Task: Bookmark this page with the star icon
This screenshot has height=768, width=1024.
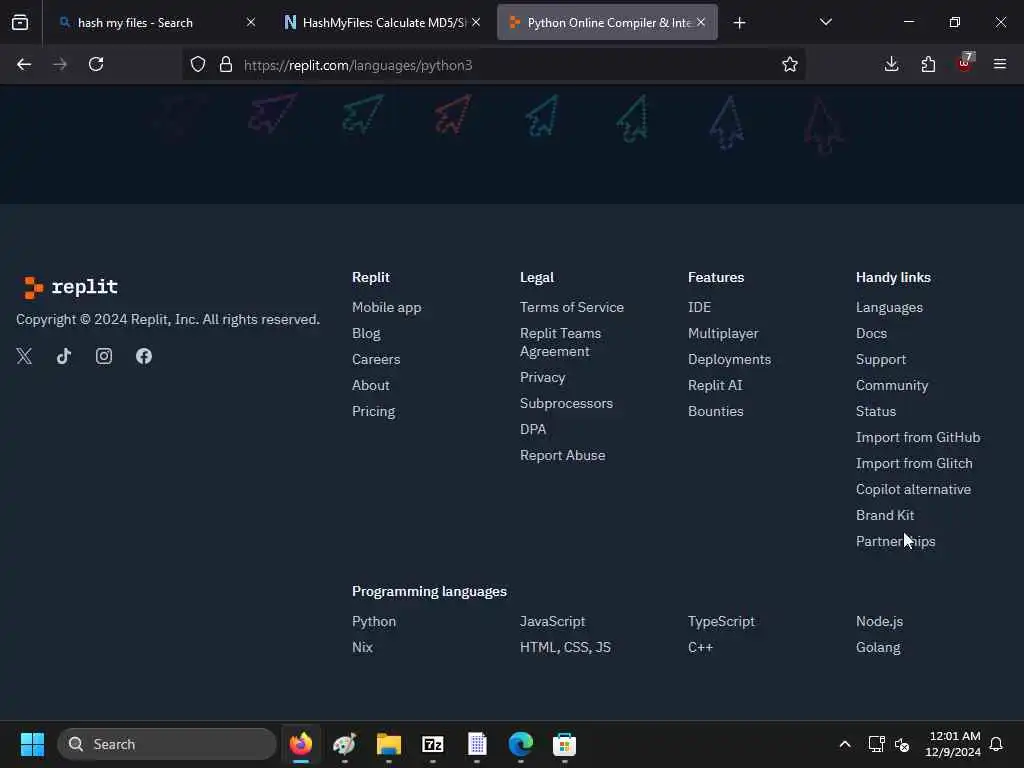Action: pyautogui.click(x=790, y=64)
